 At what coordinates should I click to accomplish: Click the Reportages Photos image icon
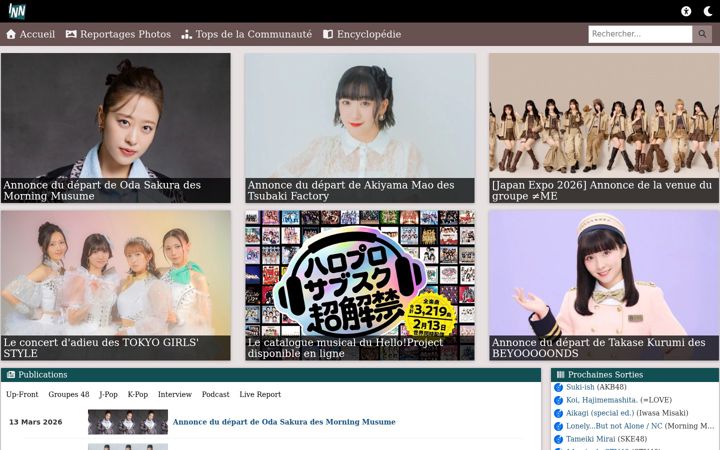[x=71, y=34]
